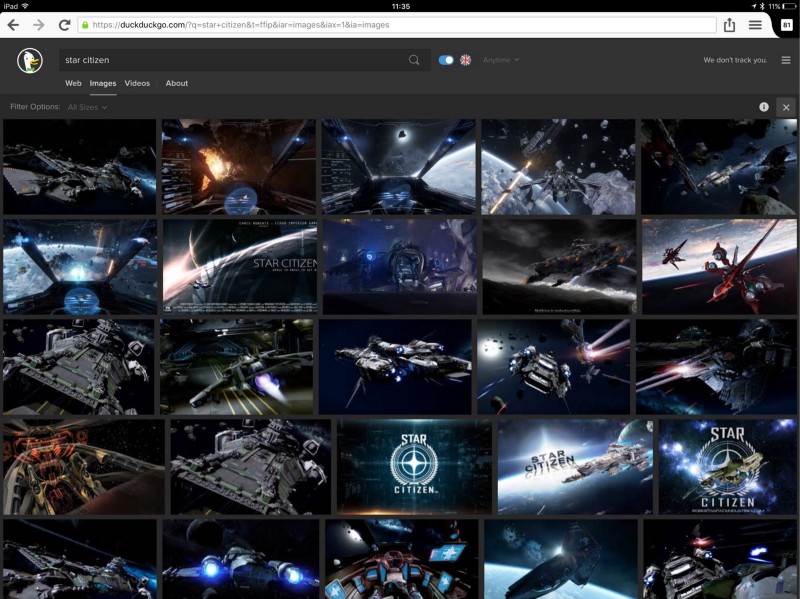The image size is (800, 599).
Task: Switch to the Web results tab
Action: click(73, 83)
